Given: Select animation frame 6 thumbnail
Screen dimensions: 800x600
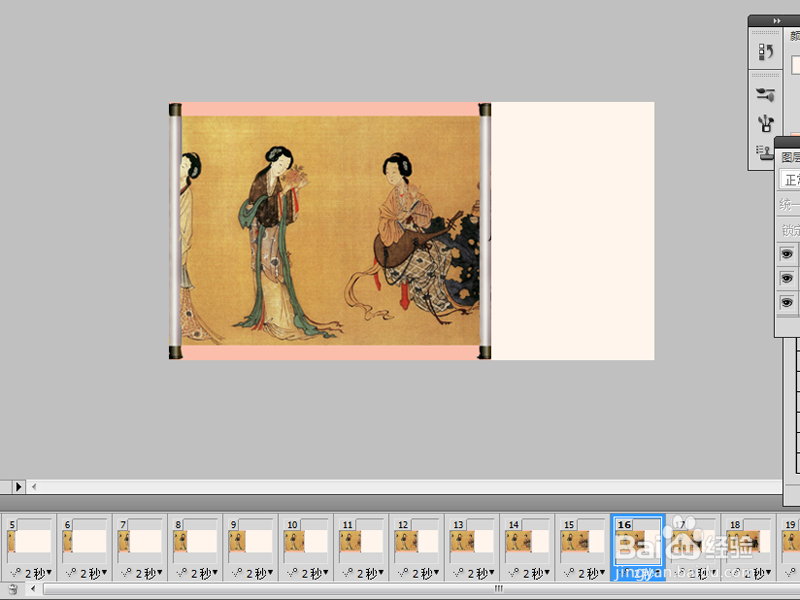Looking at the screenshot, I should click(84, 540).
